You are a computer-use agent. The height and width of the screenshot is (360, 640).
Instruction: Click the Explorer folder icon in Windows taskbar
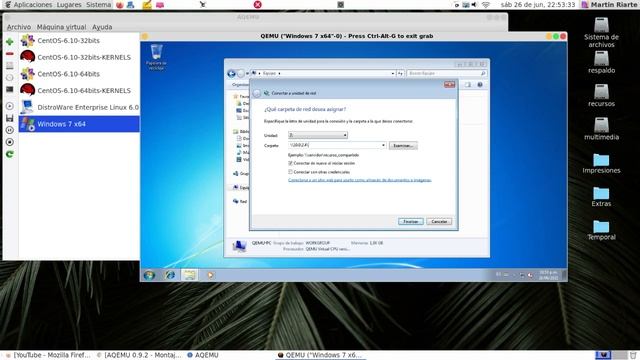189,275
